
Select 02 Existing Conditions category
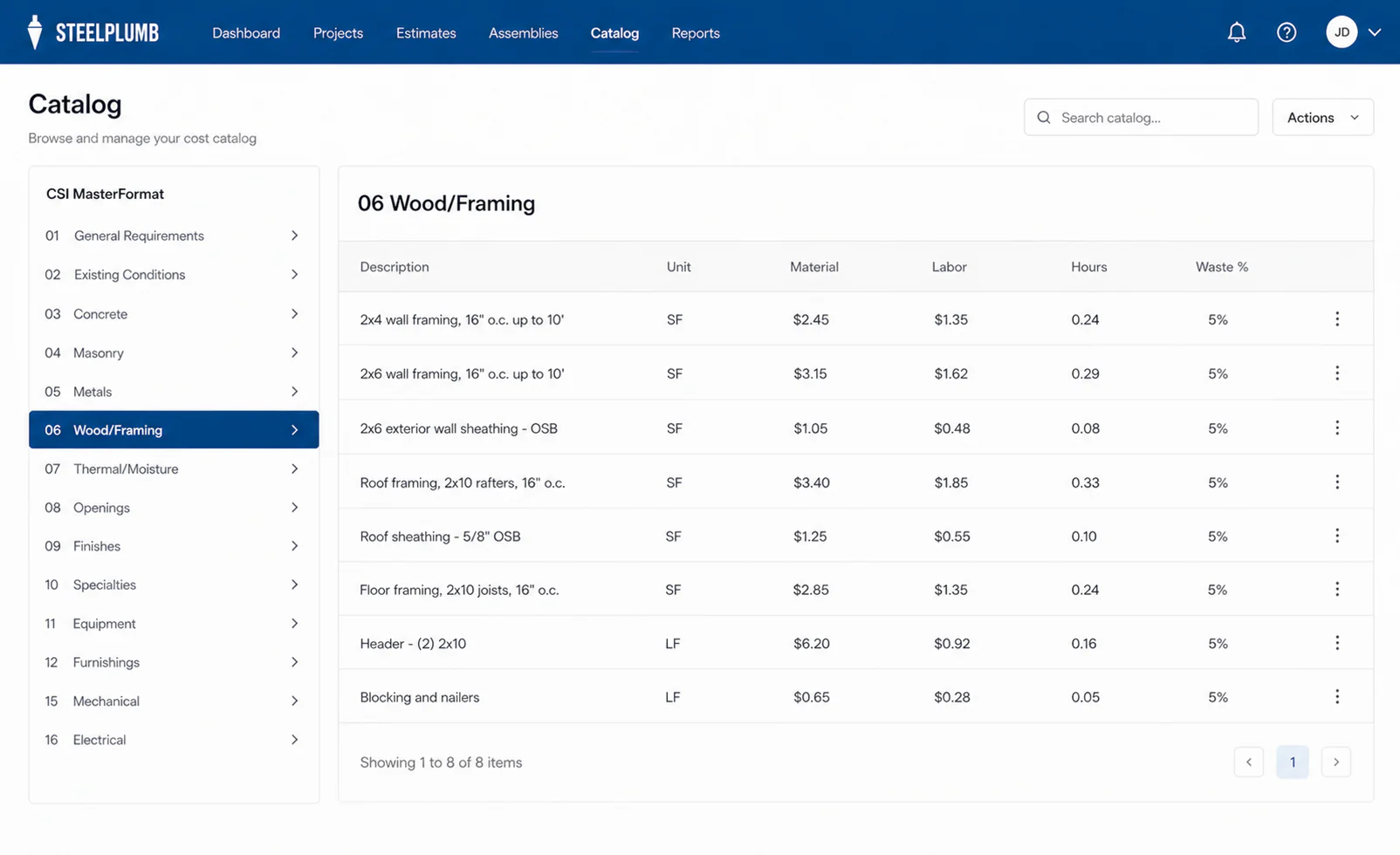pyautogui.click(x=174, y=274)
